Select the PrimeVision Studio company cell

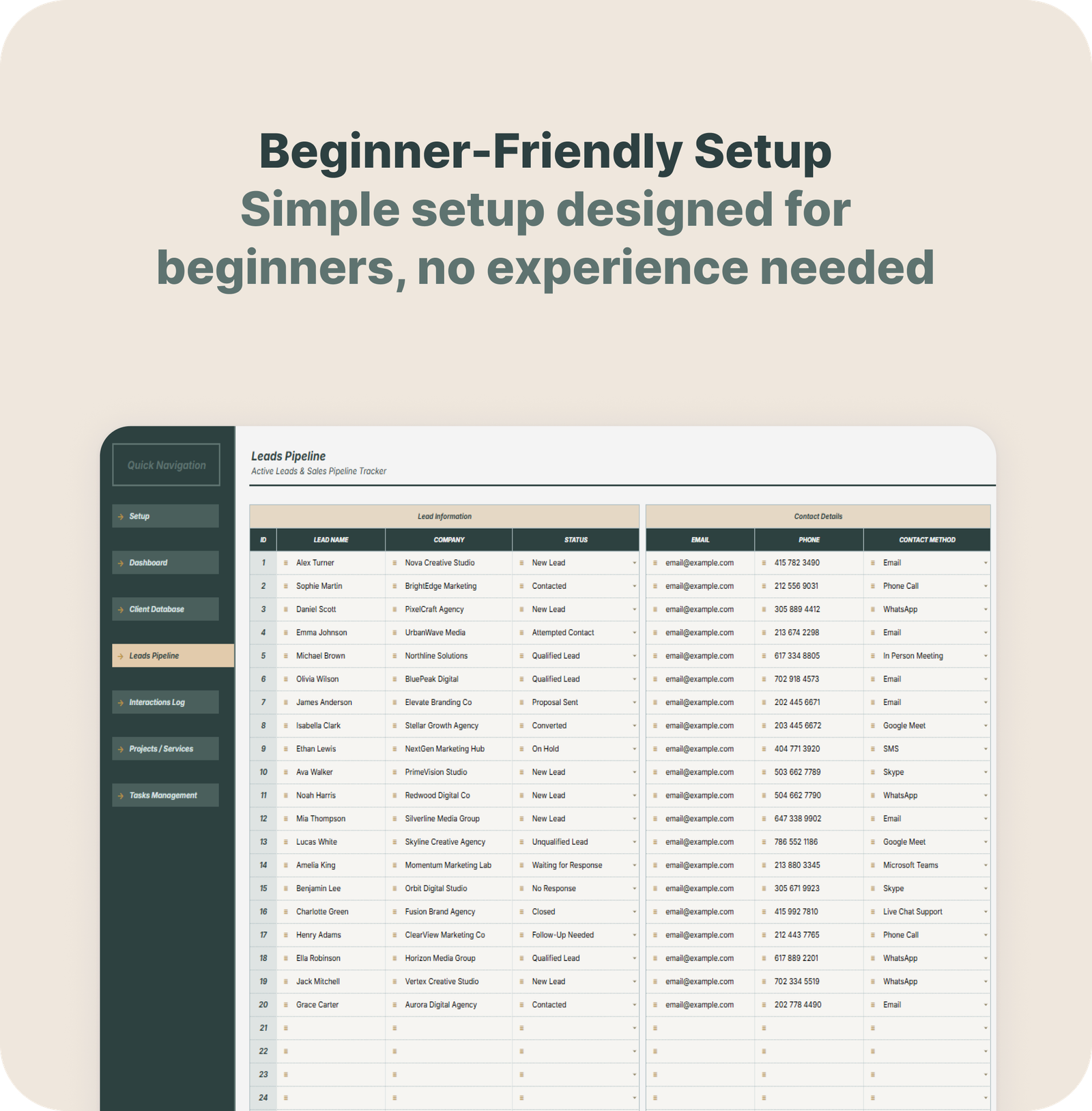449,772
